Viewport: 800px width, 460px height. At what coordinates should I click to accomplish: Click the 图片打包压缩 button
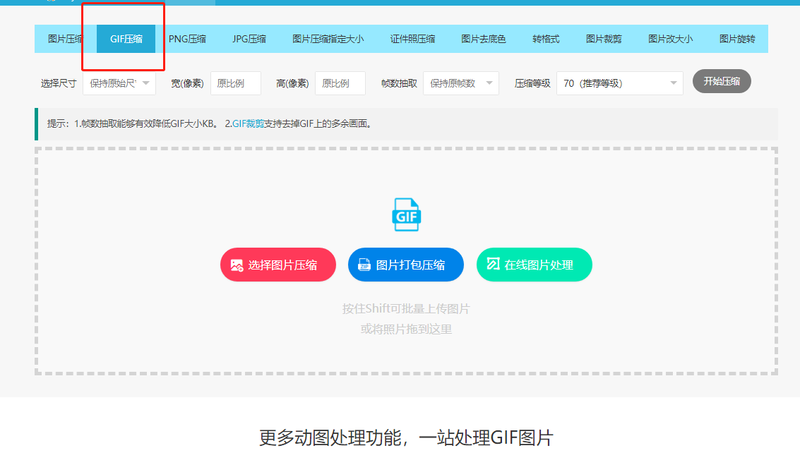point(406,265)
